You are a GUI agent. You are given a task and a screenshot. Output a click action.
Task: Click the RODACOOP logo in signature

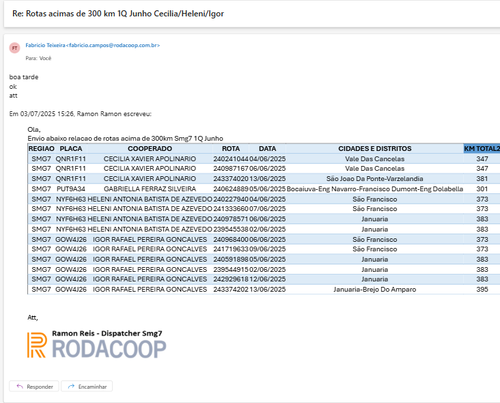[97, 345]
